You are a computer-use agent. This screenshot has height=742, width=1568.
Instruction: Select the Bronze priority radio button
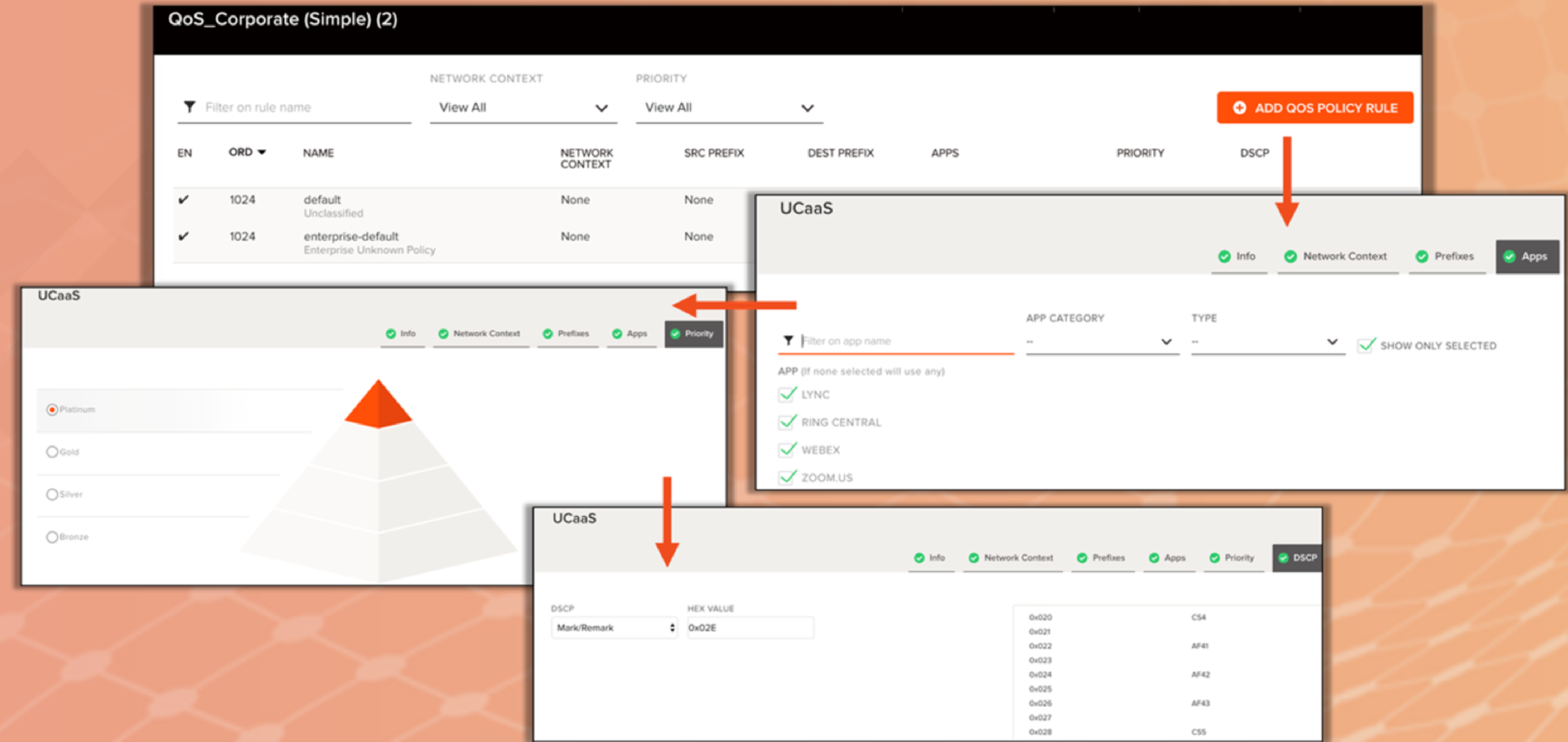52,537
